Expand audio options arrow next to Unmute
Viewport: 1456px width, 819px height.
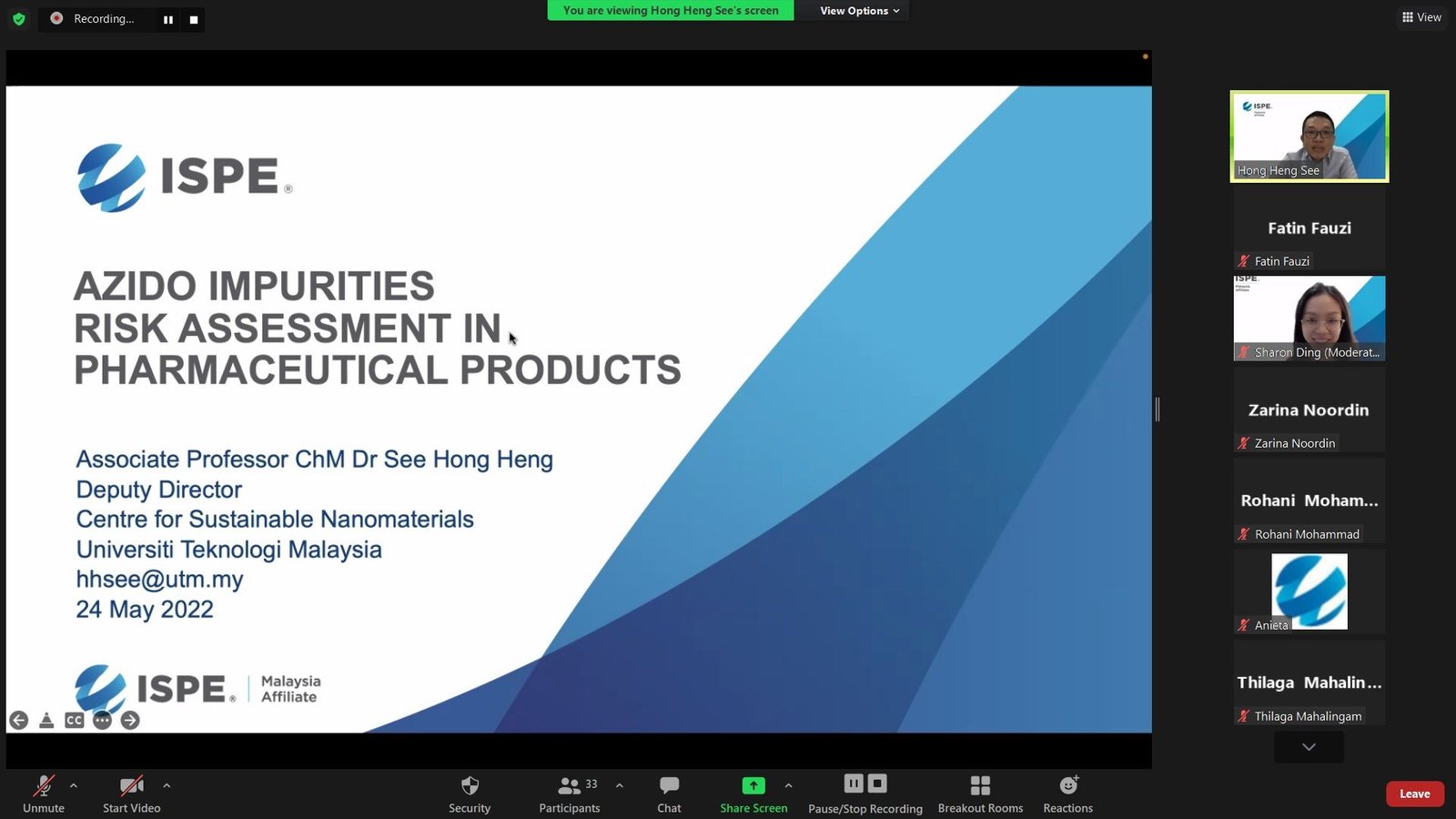tap(74, 785)
